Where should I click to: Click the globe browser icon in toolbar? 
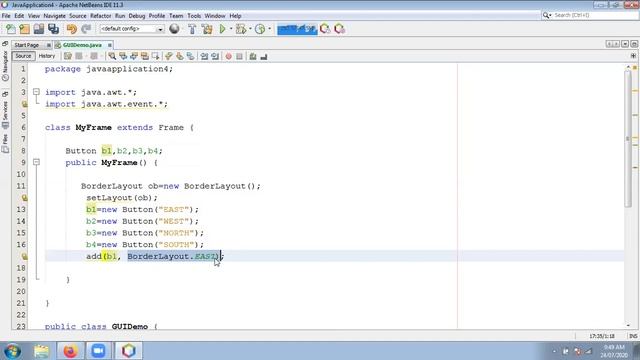174,29
